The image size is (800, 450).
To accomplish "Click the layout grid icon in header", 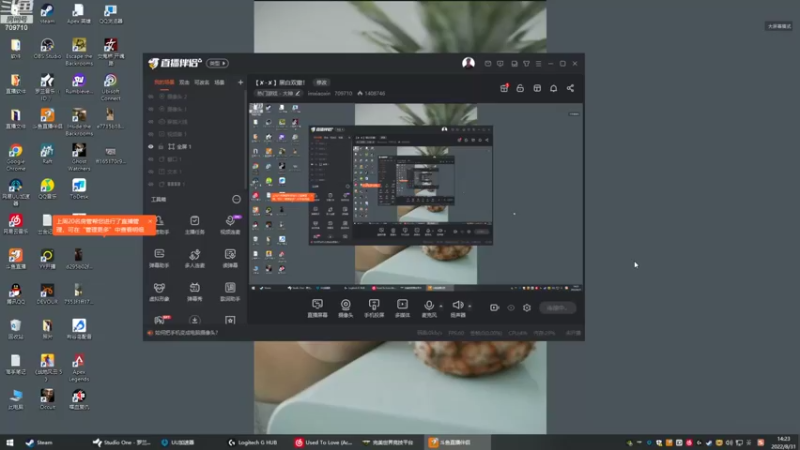I will click(537, 88).
